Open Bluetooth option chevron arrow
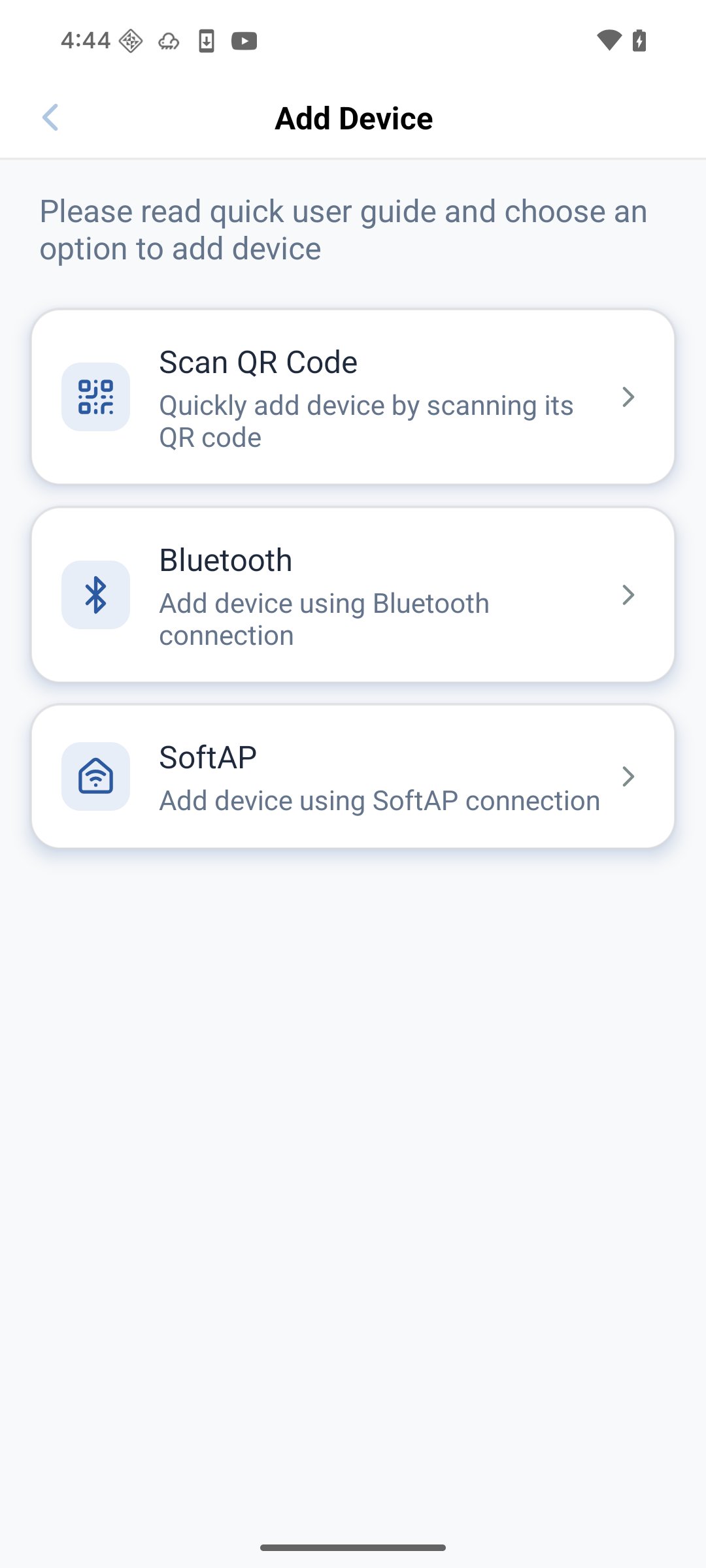The image size is (706, 1568). [x=628, y=595]
